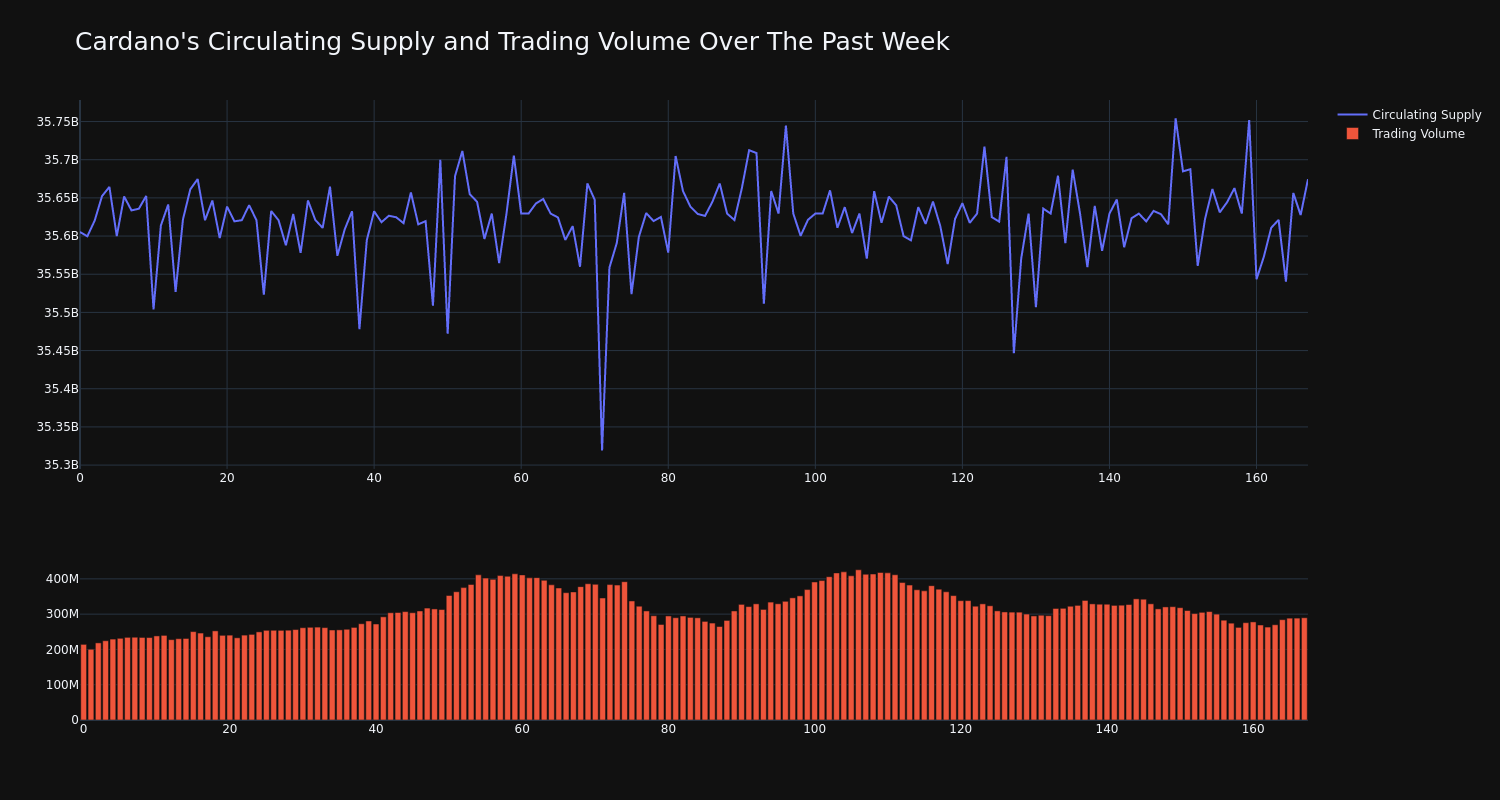Click the 35.6B y-axis label
This screenshot has height=800, width=1500.
(x=61, y=236)
